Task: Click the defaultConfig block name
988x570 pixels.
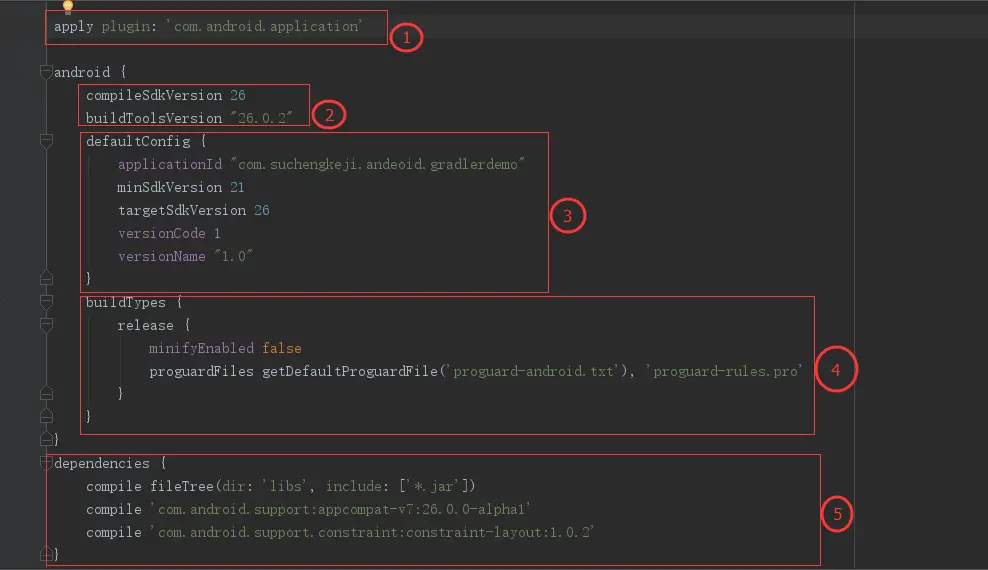Action: click(x=138, y=141)
